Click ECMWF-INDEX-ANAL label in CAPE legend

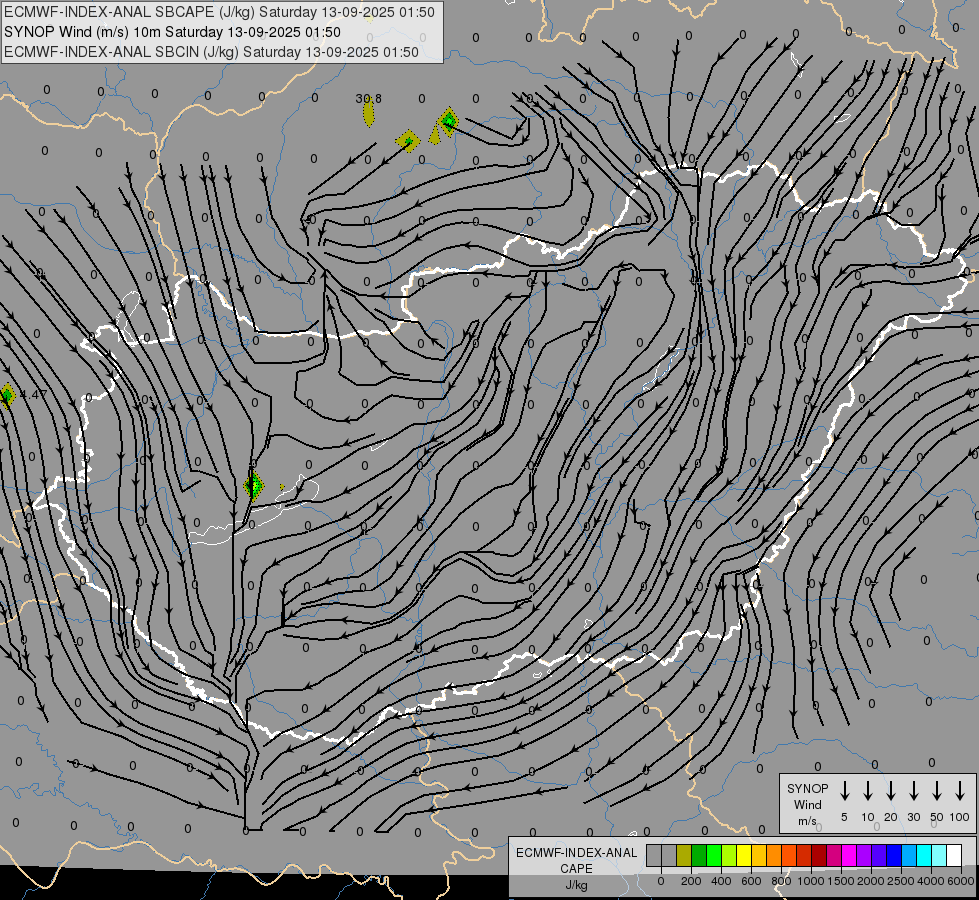576,853
